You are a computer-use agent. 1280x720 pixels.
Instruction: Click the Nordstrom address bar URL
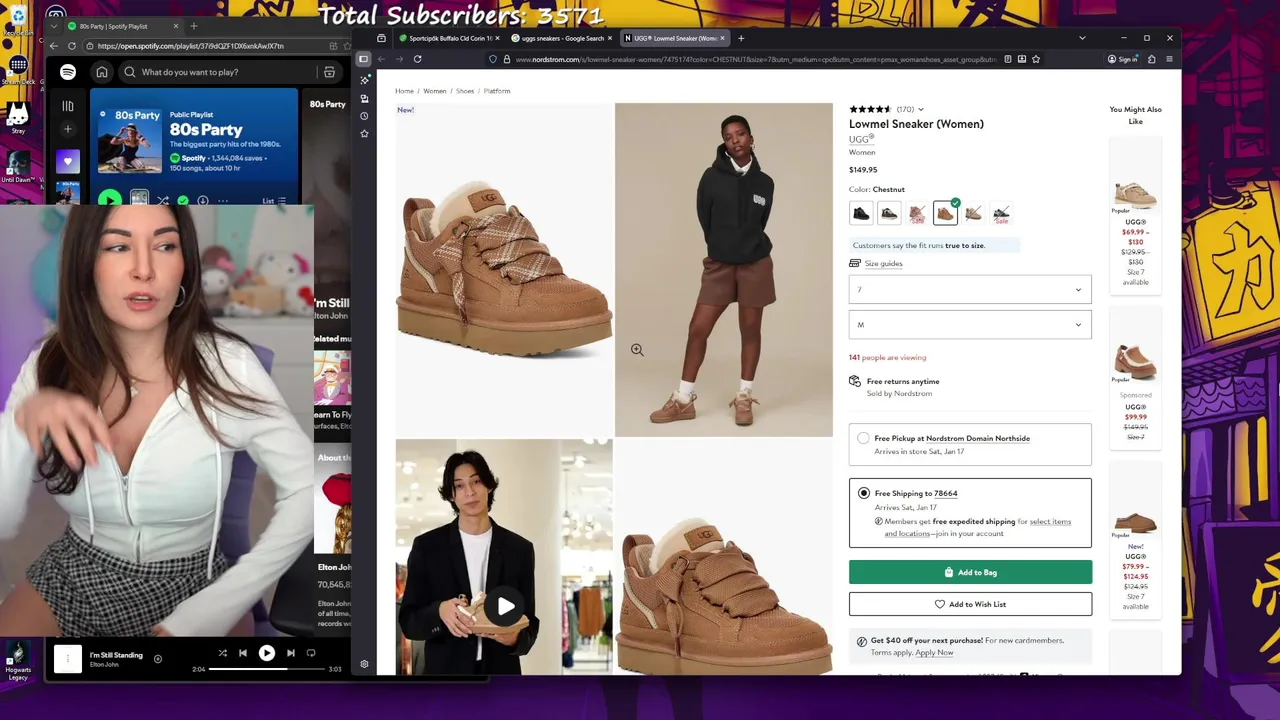(x=756, y=59)
